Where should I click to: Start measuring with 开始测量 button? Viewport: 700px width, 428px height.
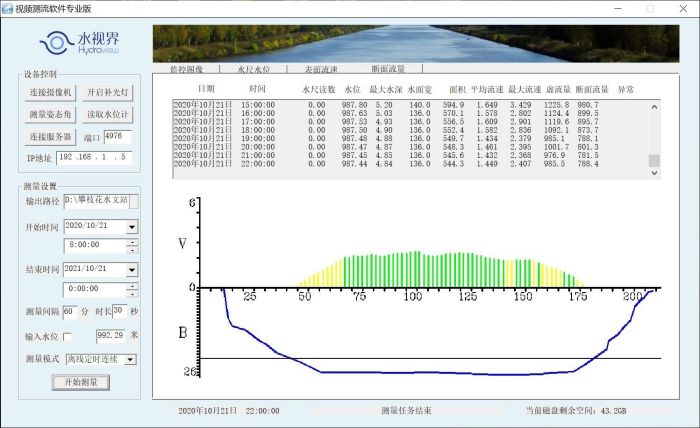(80, 382)
